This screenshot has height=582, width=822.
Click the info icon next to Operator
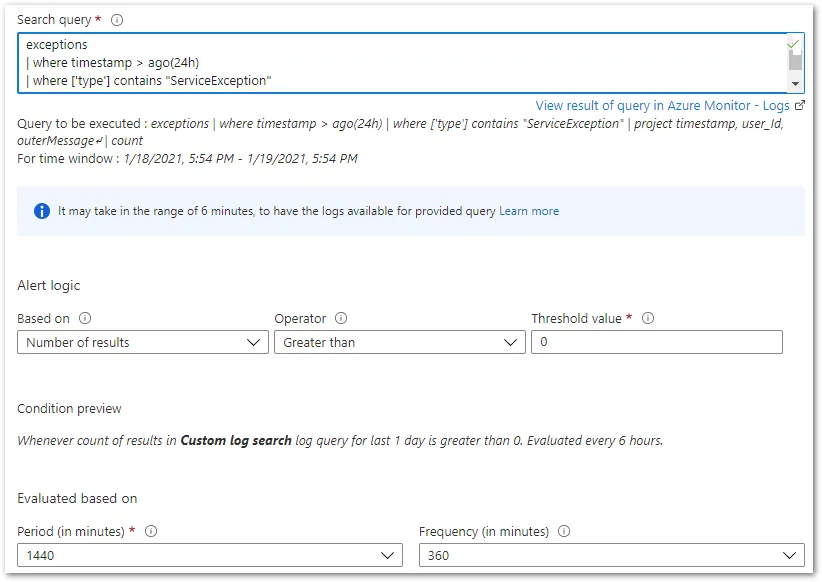[x=342, y=319]
